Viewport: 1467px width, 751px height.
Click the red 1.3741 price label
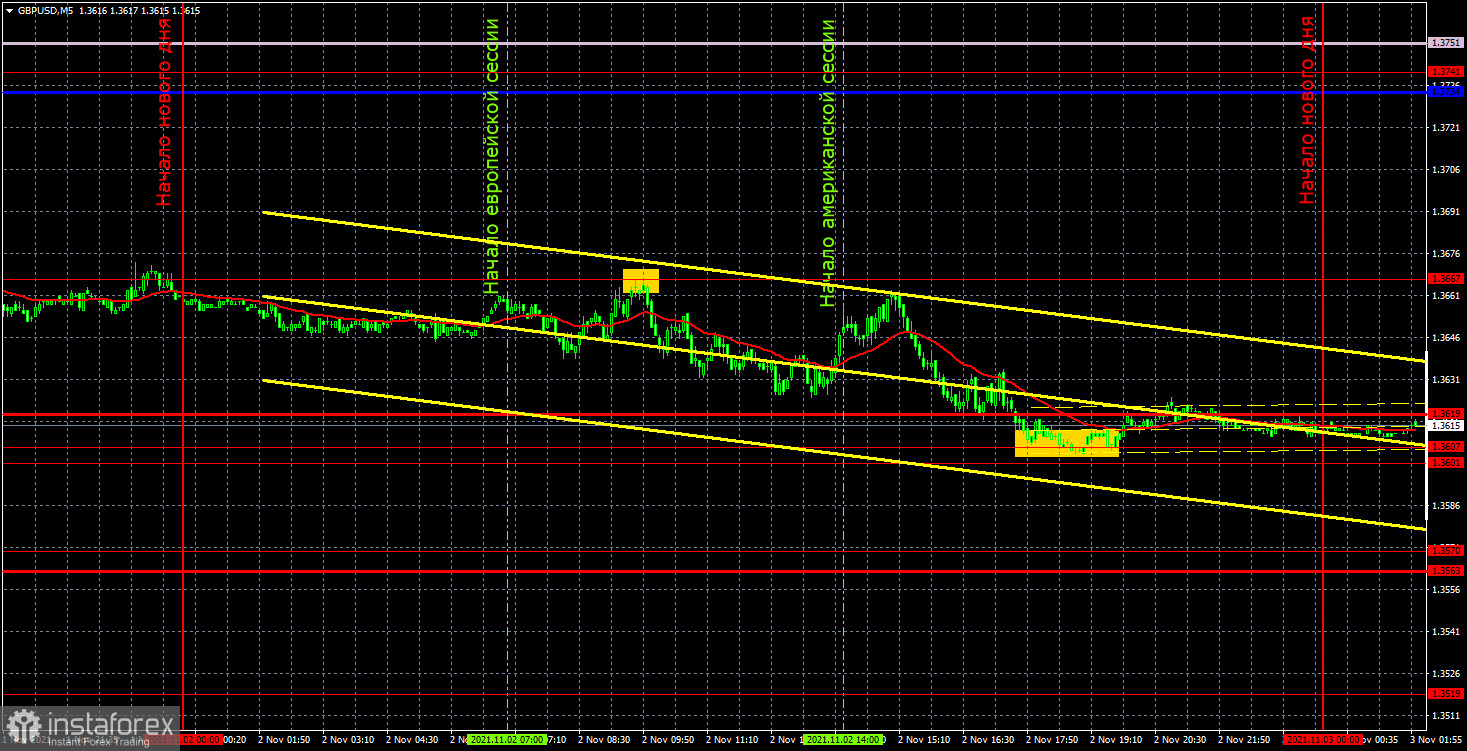pos(1446,72)
